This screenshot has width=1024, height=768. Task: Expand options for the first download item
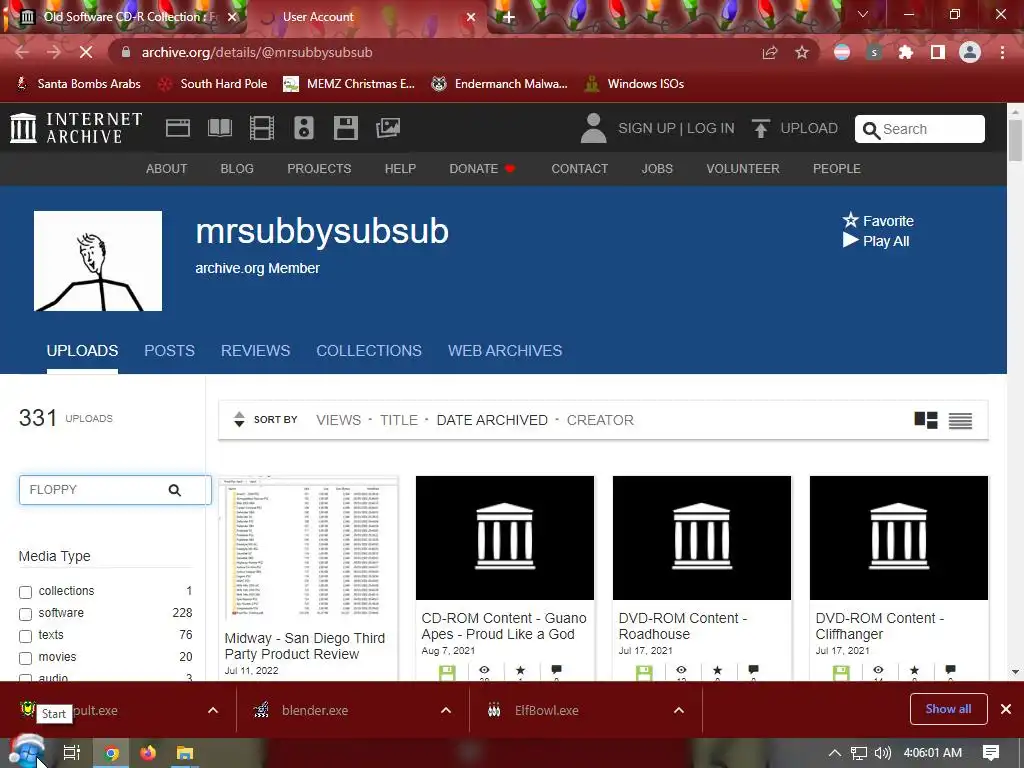click(213, 711)
